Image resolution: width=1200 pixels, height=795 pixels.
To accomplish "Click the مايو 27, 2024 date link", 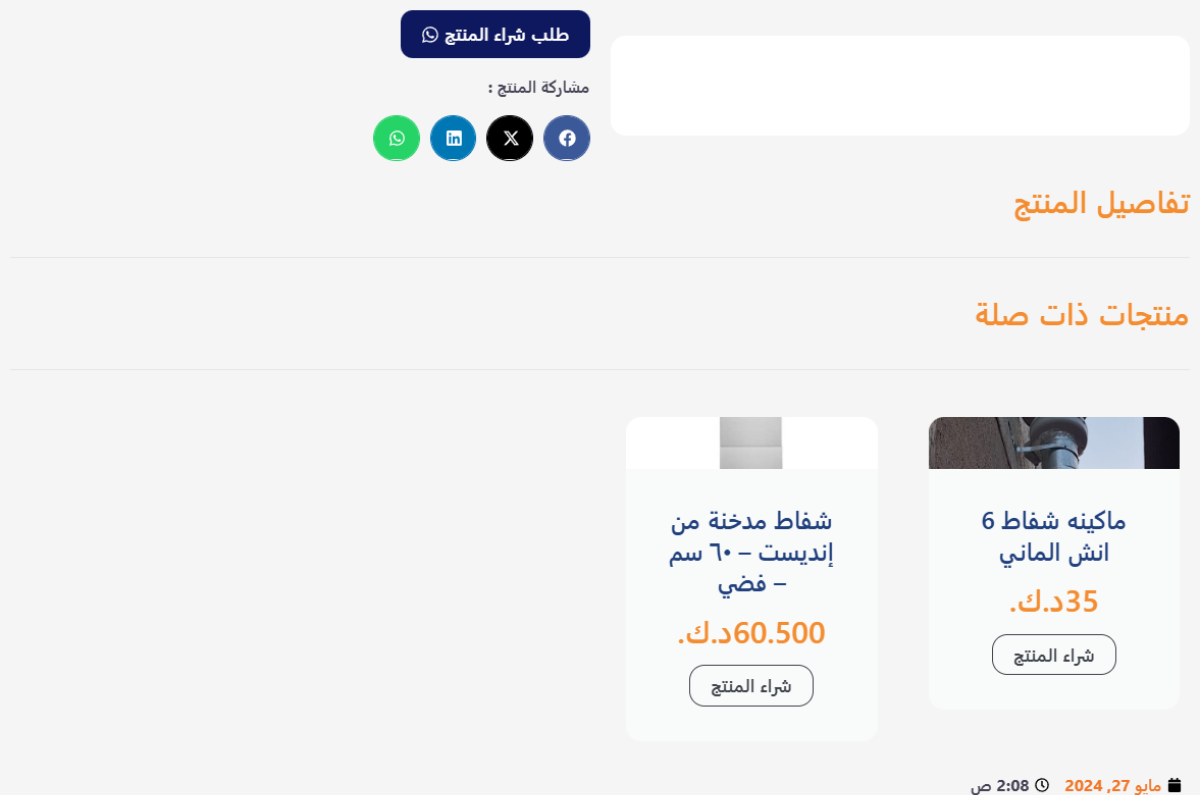I will point(1112,786).
